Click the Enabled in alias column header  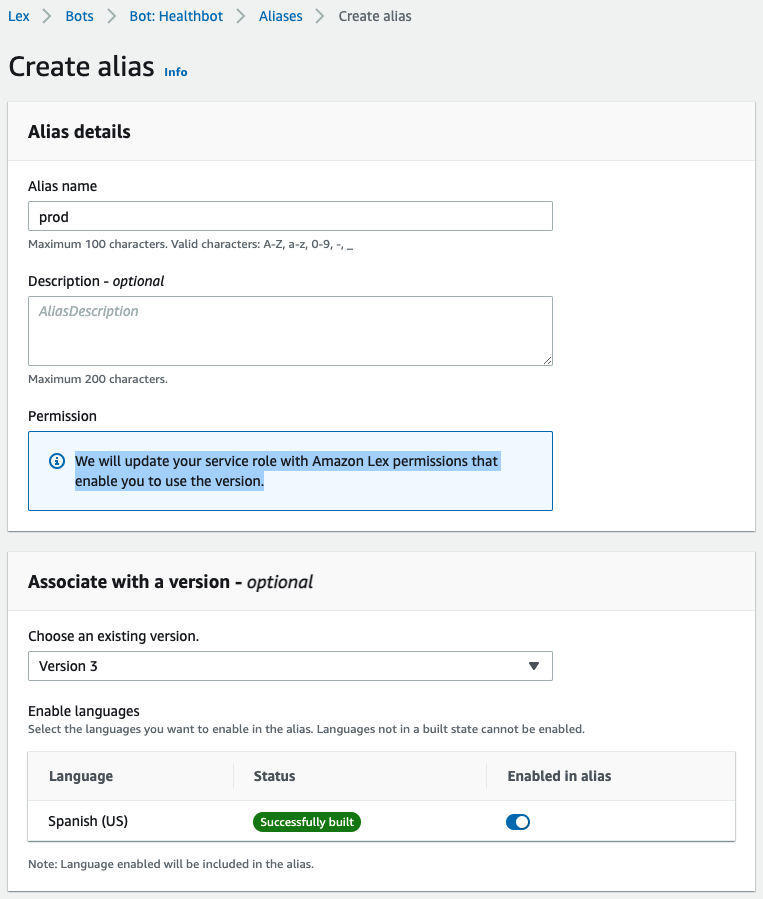coord(559,776)
